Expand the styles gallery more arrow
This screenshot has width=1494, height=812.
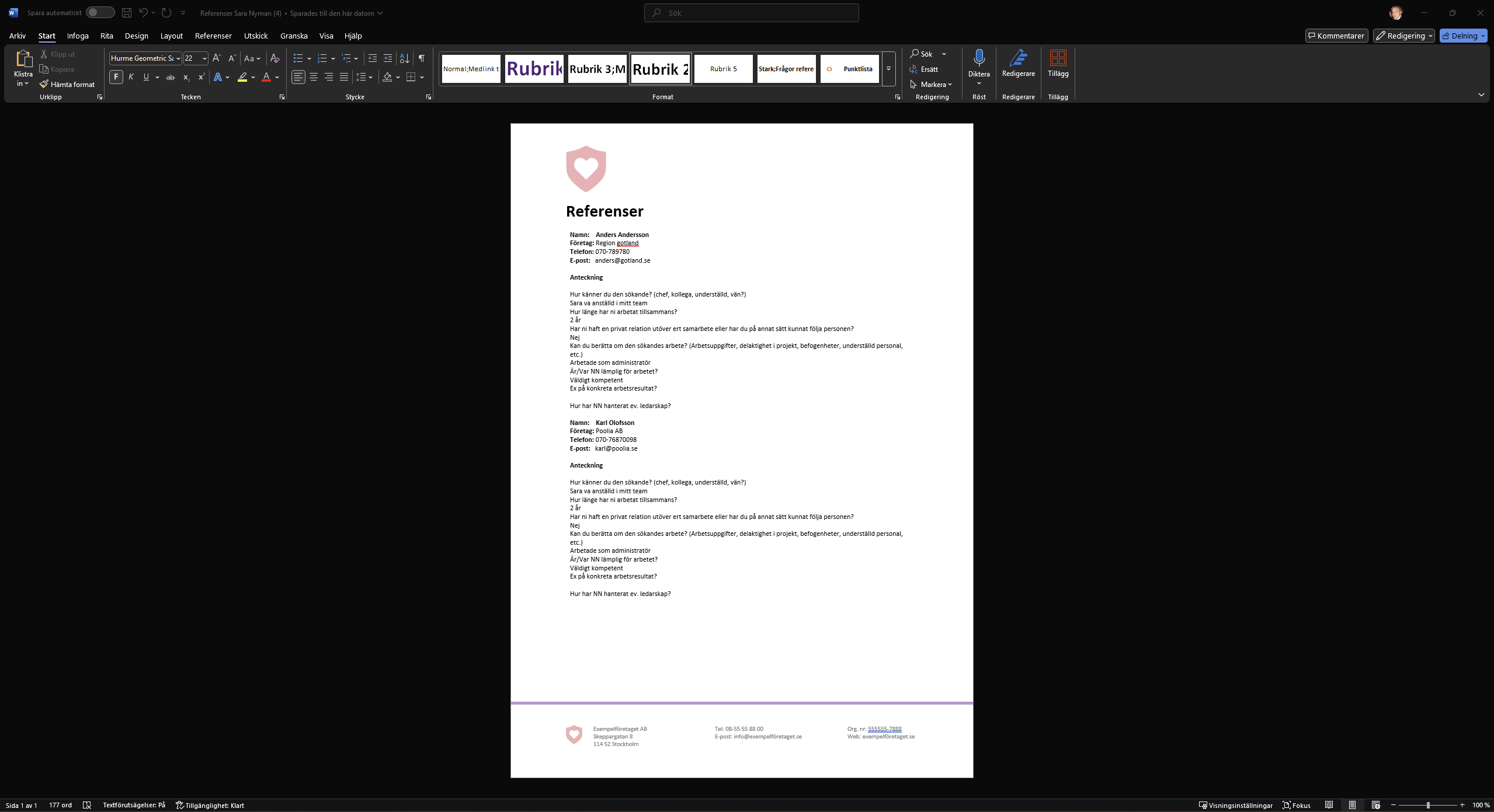coord(888,69)
